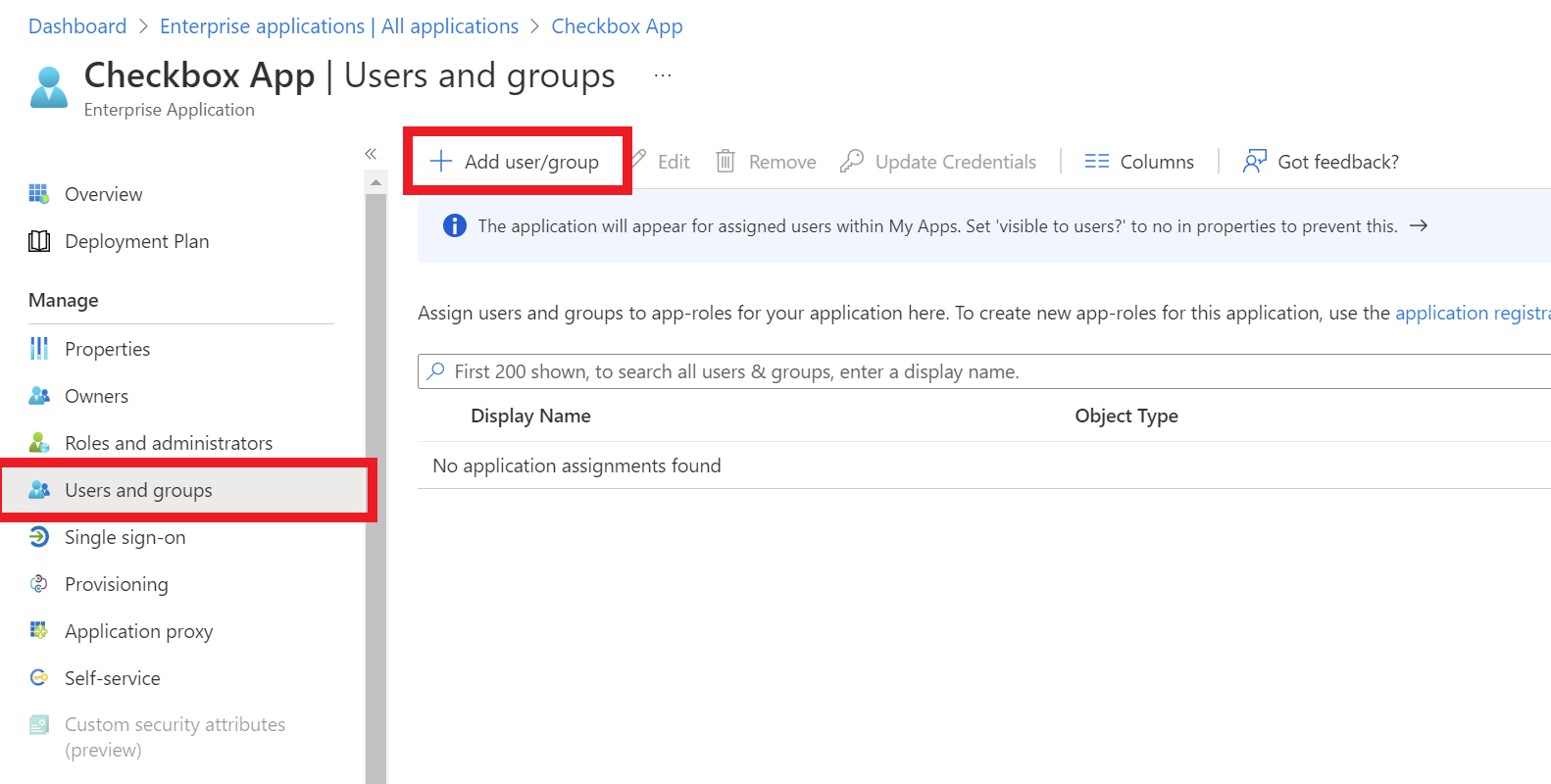This screenshot has width=1551, height=784.
Task: Click the Checkbox App breadcrumb link
Action: [618, 26]
